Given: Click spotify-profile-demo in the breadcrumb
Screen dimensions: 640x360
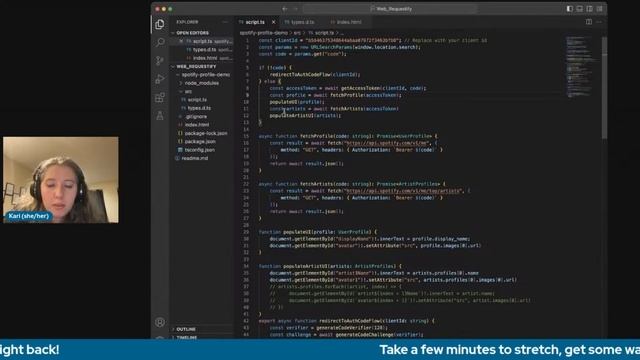Looking at the screenshot, I should coord(264,33).
